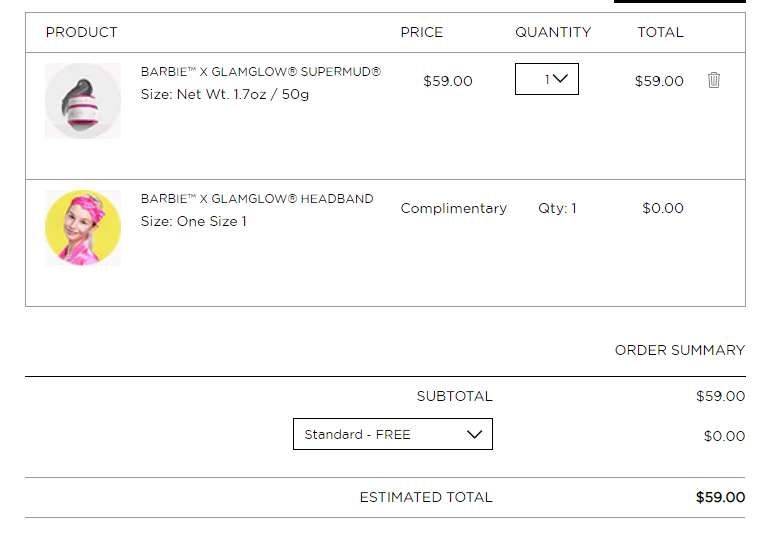
Task: Click the Complimentary price label
Action: click(x=453, y=209)
